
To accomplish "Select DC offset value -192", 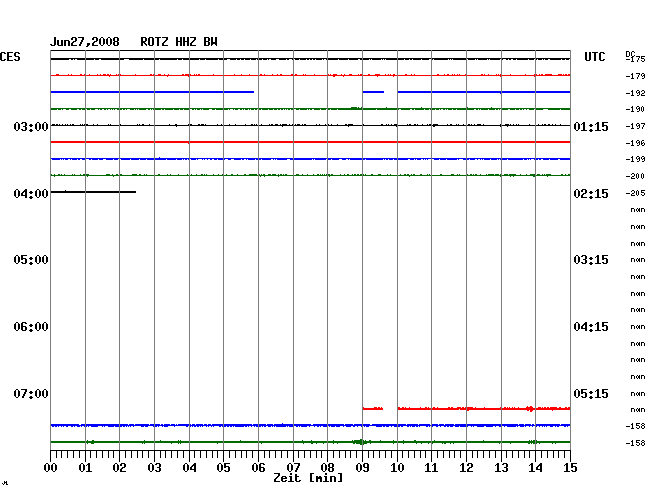I will pos(635,93).
